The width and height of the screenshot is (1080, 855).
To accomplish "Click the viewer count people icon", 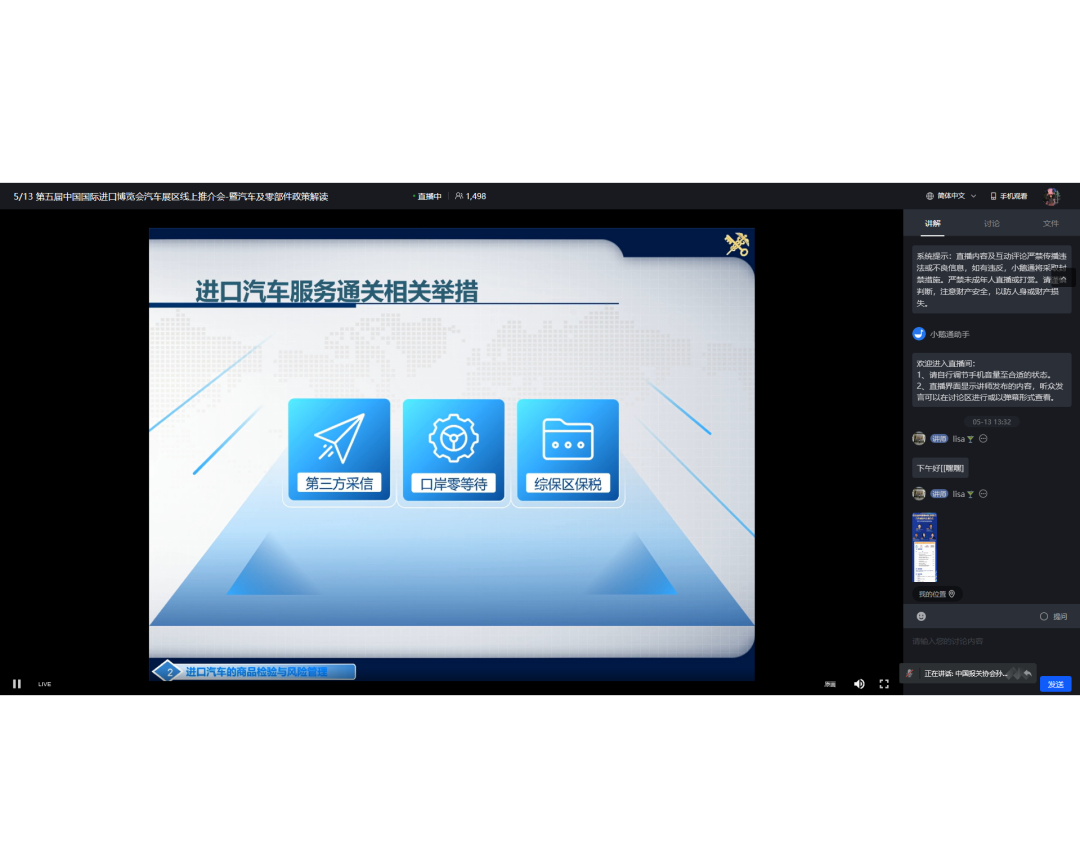I will point(459,196).
